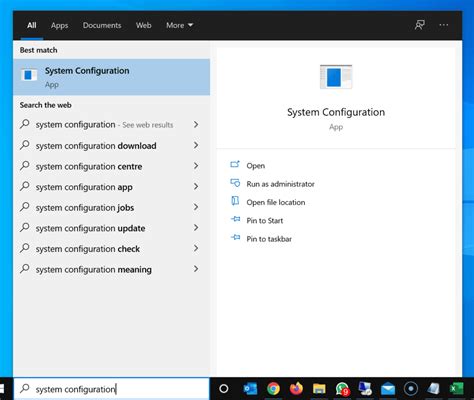Click the search box with system configuration
This screenshot has height=400, width=474.
point(111,389)
